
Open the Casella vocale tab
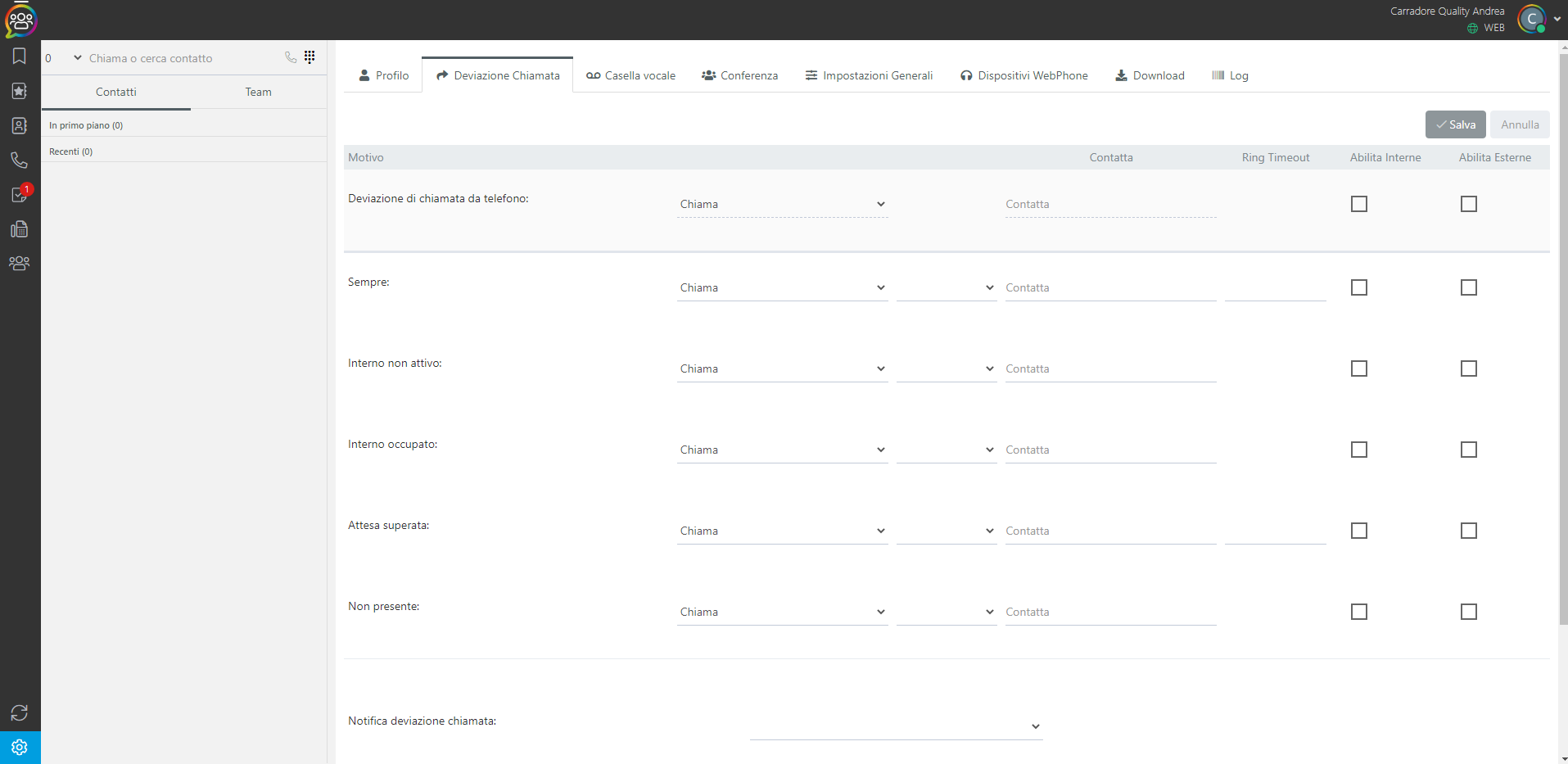[631, 75]
